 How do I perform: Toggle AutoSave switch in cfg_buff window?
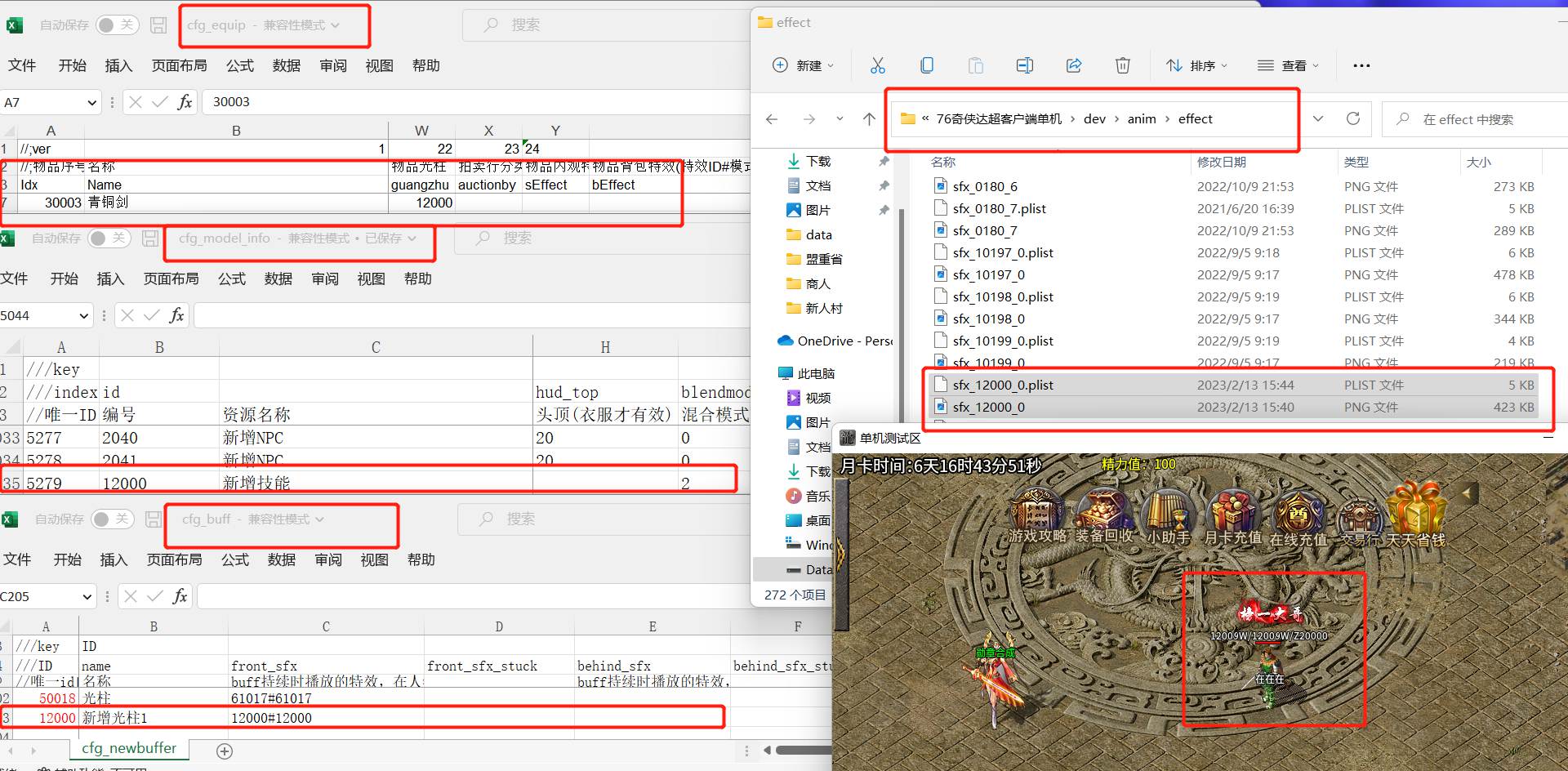coord(112,519)
